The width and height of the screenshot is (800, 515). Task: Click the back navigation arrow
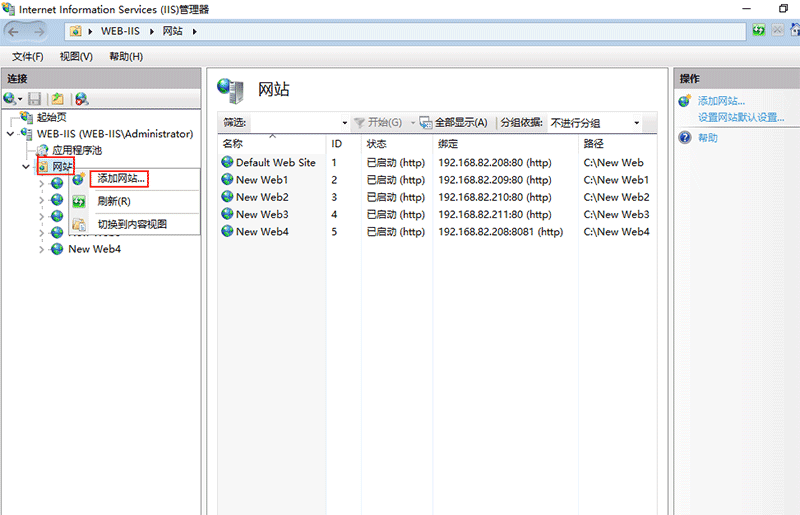(x=14, y=32)
